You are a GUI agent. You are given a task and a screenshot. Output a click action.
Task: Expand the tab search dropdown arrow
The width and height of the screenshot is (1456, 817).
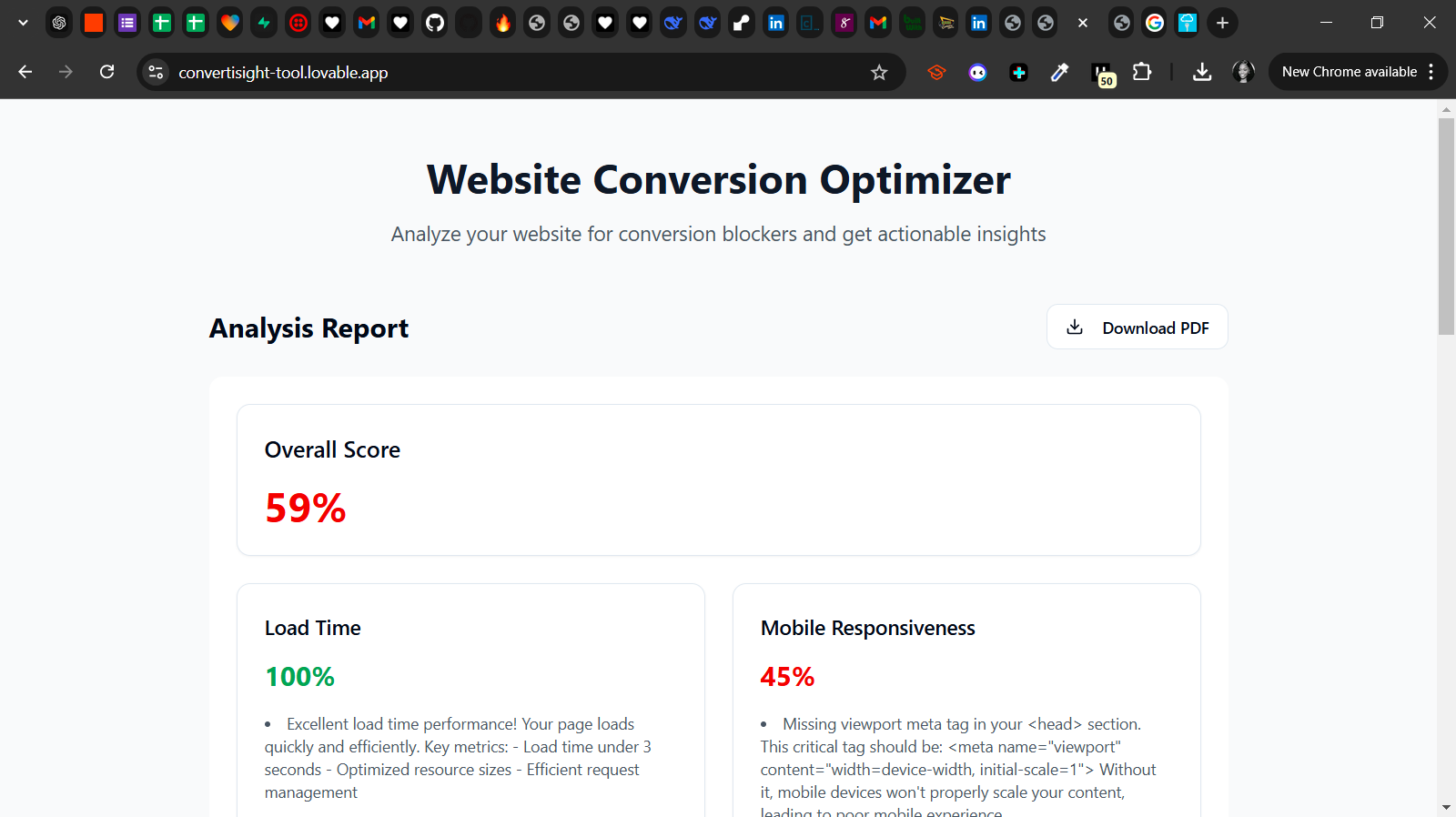pos(23,23)
